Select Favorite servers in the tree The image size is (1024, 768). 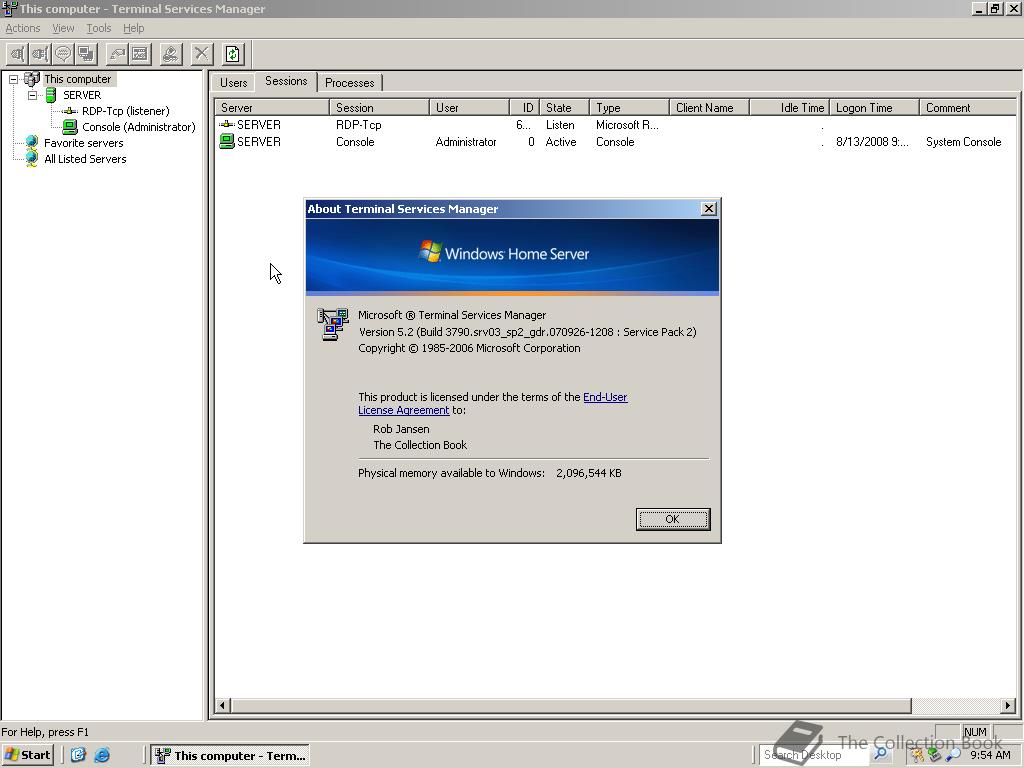point(84,143)
